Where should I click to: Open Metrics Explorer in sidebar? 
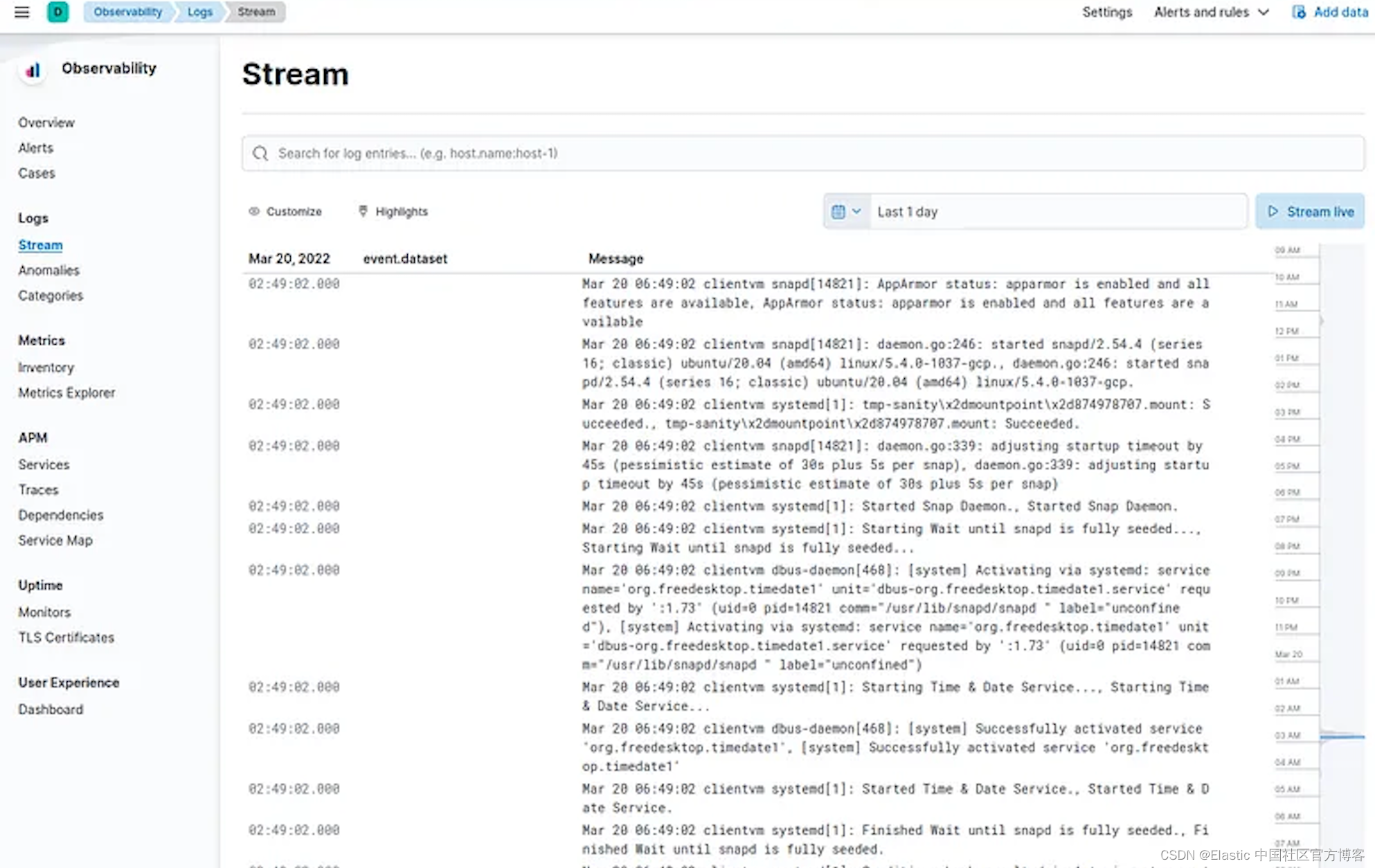click(66, 392)
